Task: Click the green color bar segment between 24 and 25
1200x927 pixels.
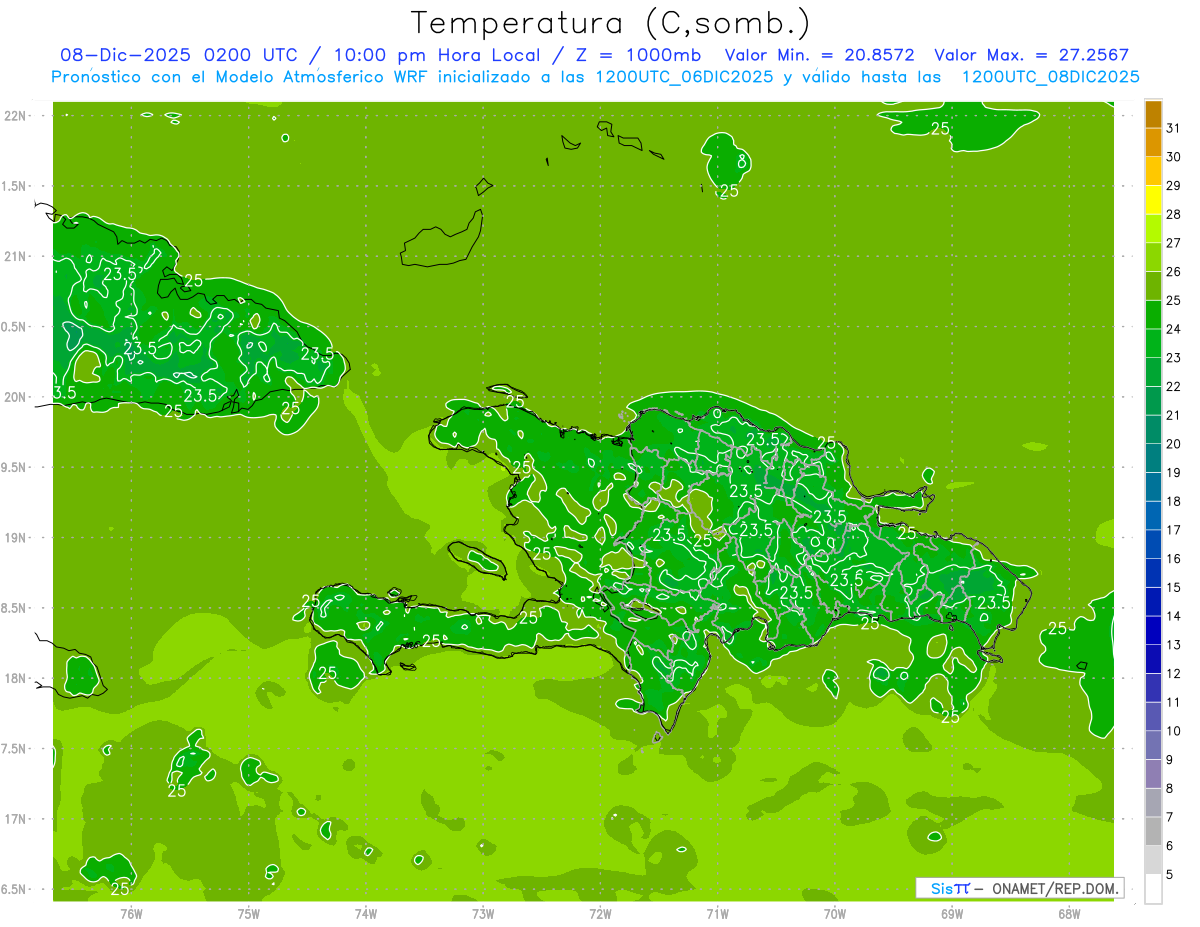Action: click(x=1153, y=315)
